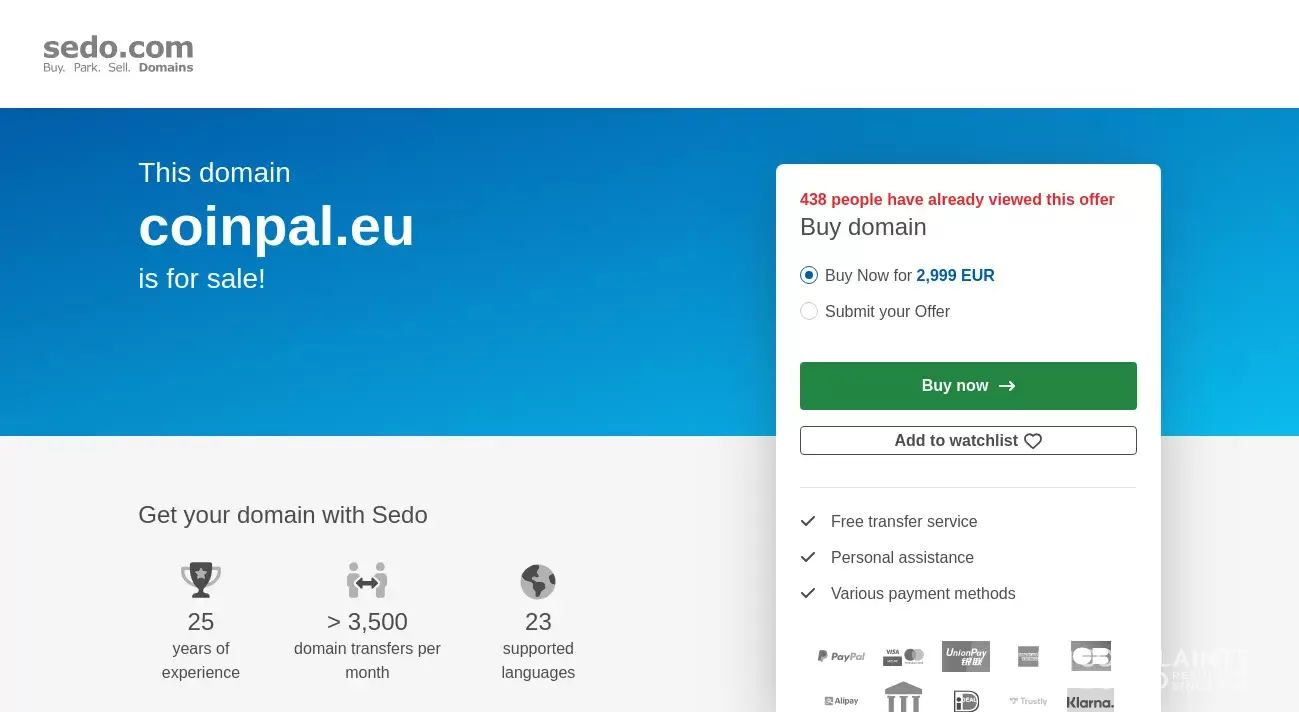Click the coinpal.eu domain heading
1299x712 pixels.
(x=276, y=226)
